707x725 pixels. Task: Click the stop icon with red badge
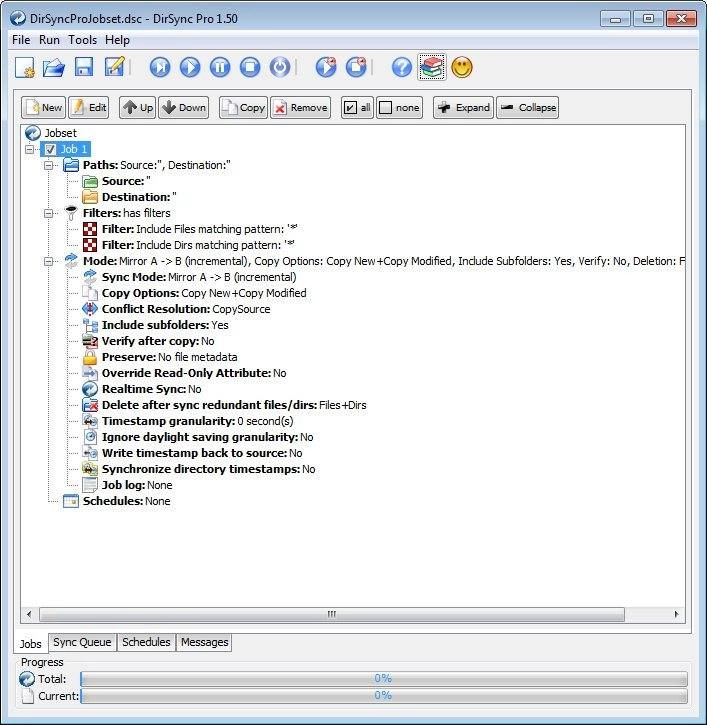point(356,68)
